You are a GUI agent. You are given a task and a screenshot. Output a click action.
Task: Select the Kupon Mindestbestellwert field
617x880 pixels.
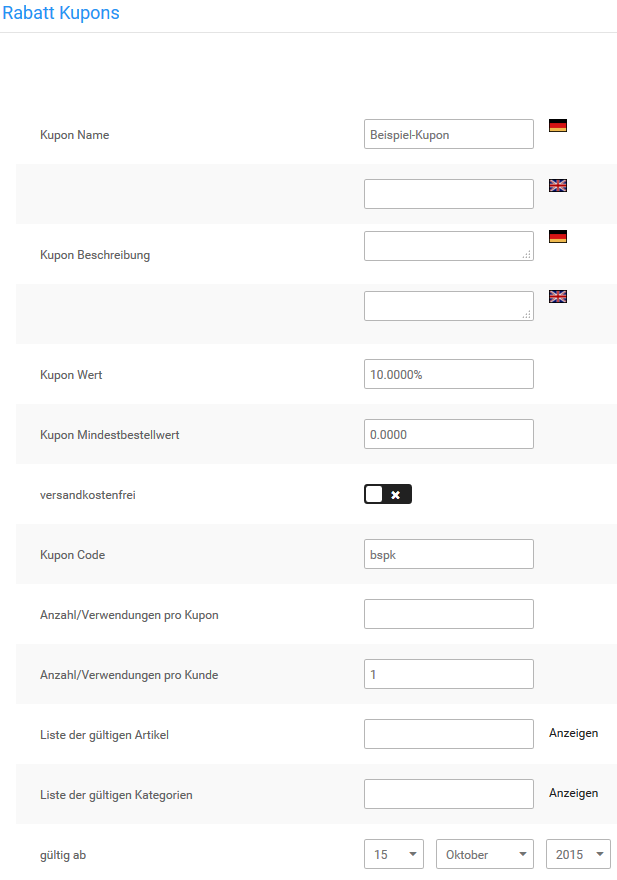(448, 433)
